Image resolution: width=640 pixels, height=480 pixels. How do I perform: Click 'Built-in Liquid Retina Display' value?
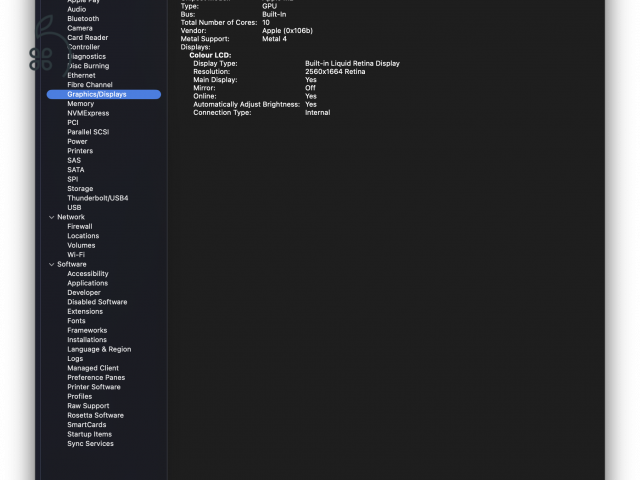click(x=352, y=63)
